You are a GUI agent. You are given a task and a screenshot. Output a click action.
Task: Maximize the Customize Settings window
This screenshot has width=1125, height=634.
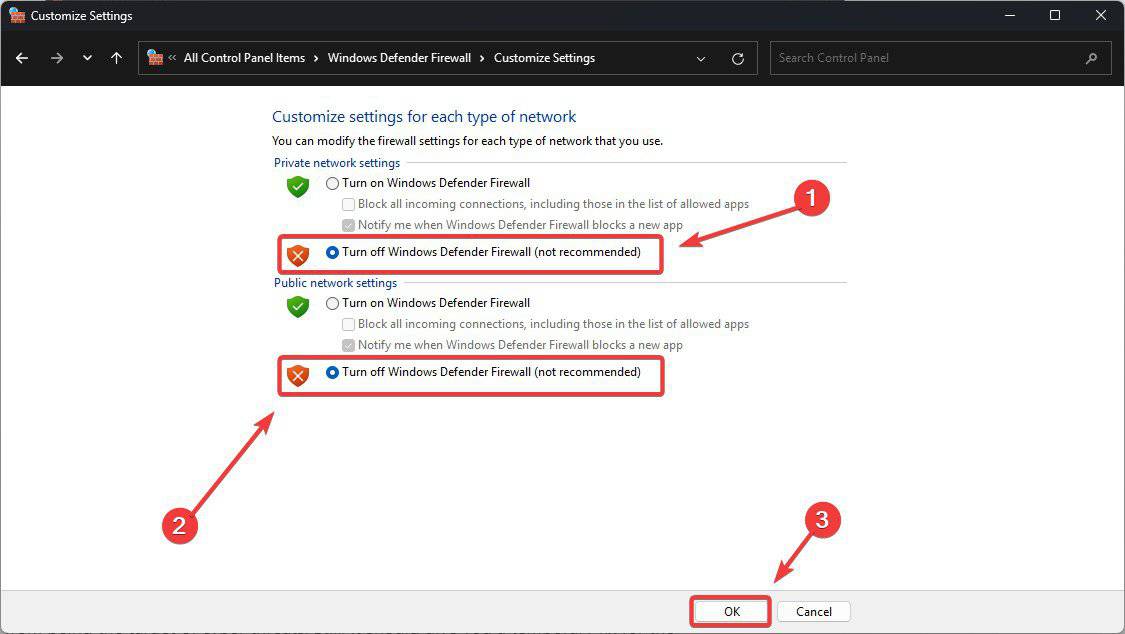[1055, 15]
